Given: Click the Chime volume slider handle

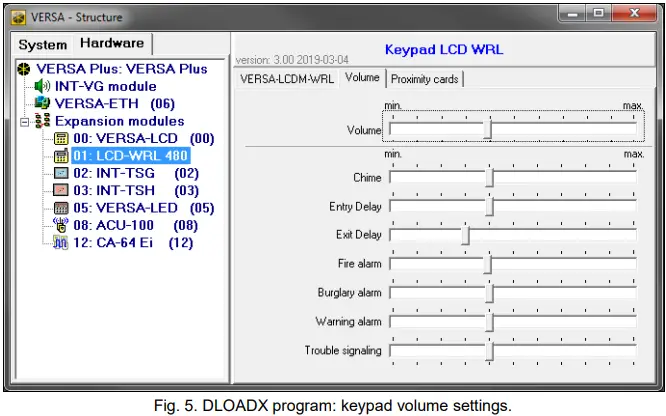Looking at the screenshot, I should (x=489, y=177).
